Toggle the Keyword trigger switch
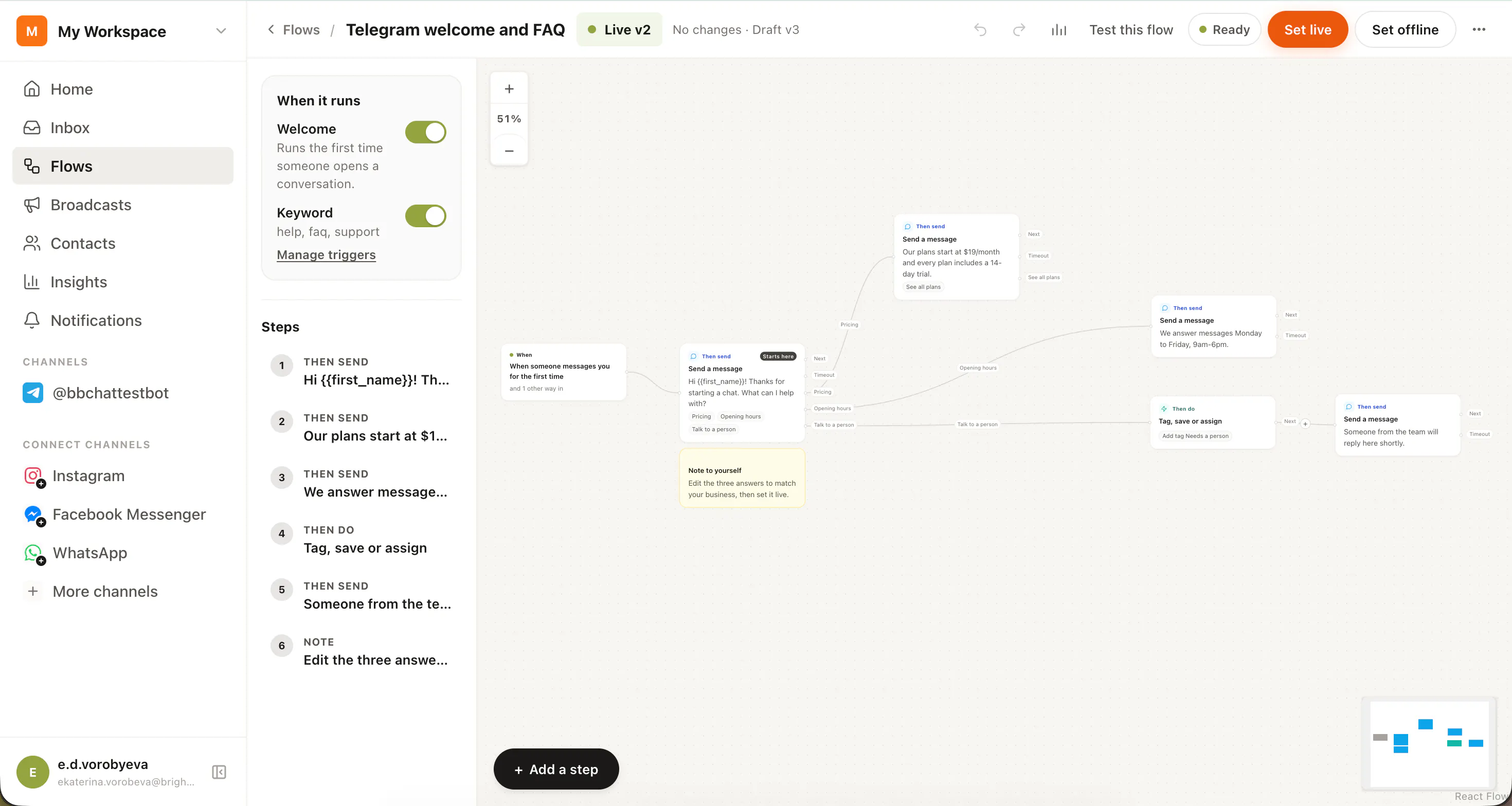 [425, 216]
